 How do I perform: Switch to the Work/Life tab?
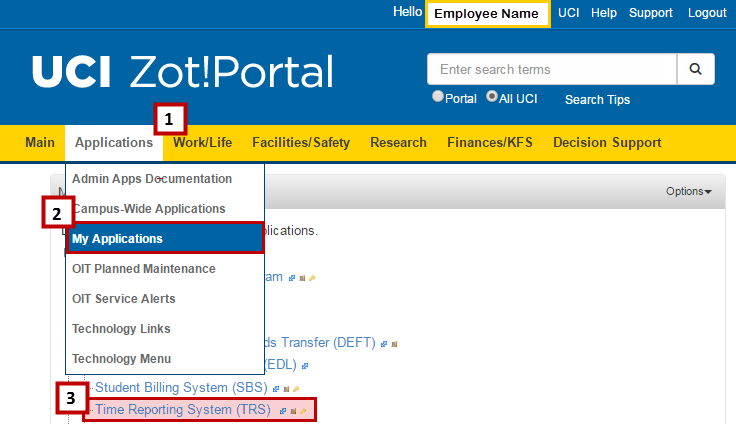pyautogui.click(x=202, y=142)
